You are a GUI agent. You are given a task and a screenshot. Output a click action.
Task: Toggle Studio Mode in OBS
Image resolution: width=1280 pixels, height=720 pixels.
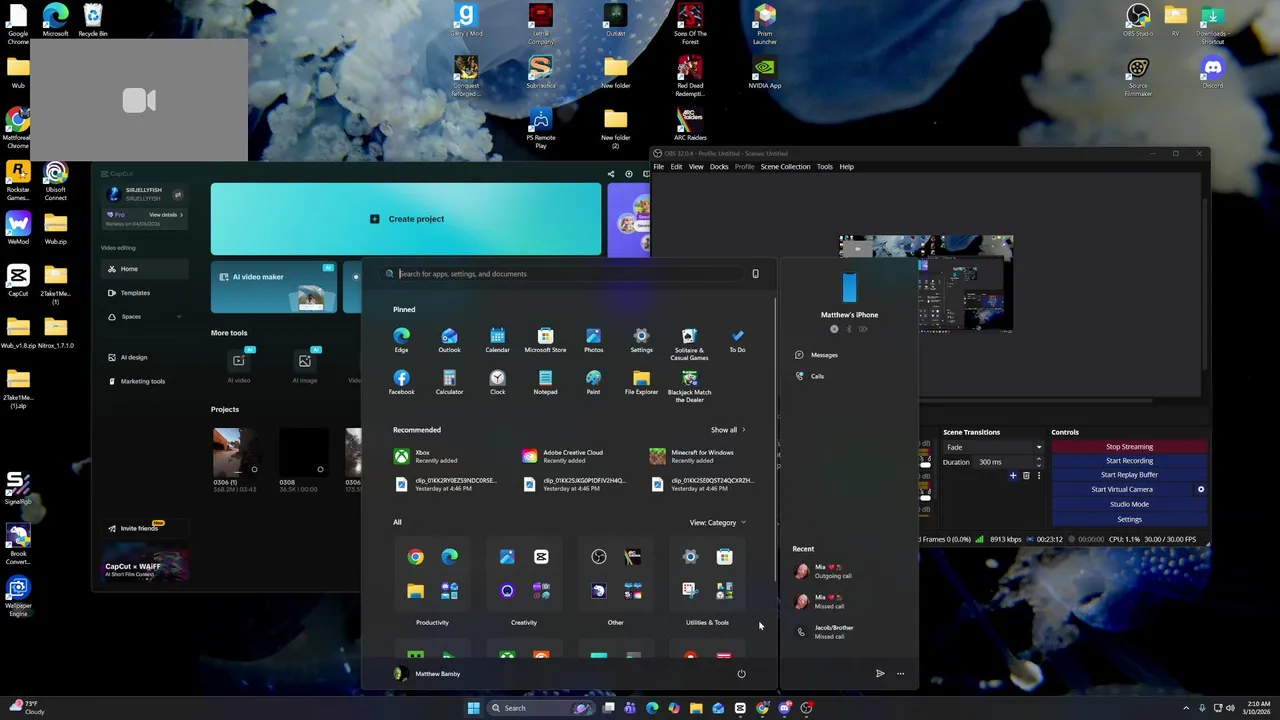(x=1129, y=504)
